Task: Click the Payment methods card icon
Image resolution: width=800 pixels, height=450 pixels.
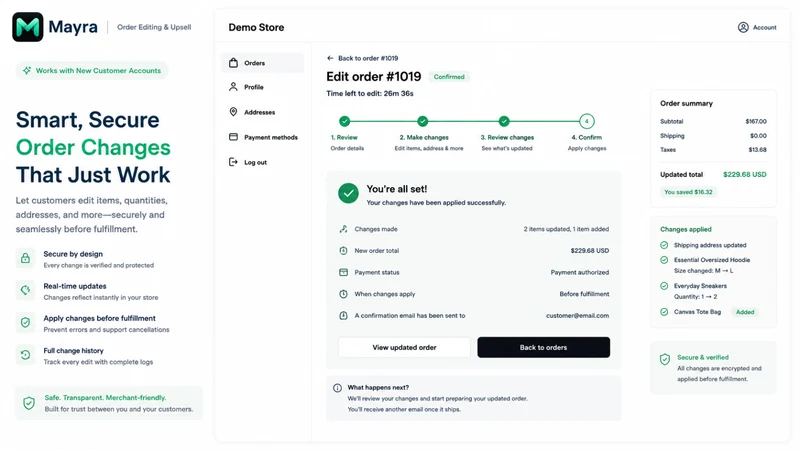Action: [233, 137]
